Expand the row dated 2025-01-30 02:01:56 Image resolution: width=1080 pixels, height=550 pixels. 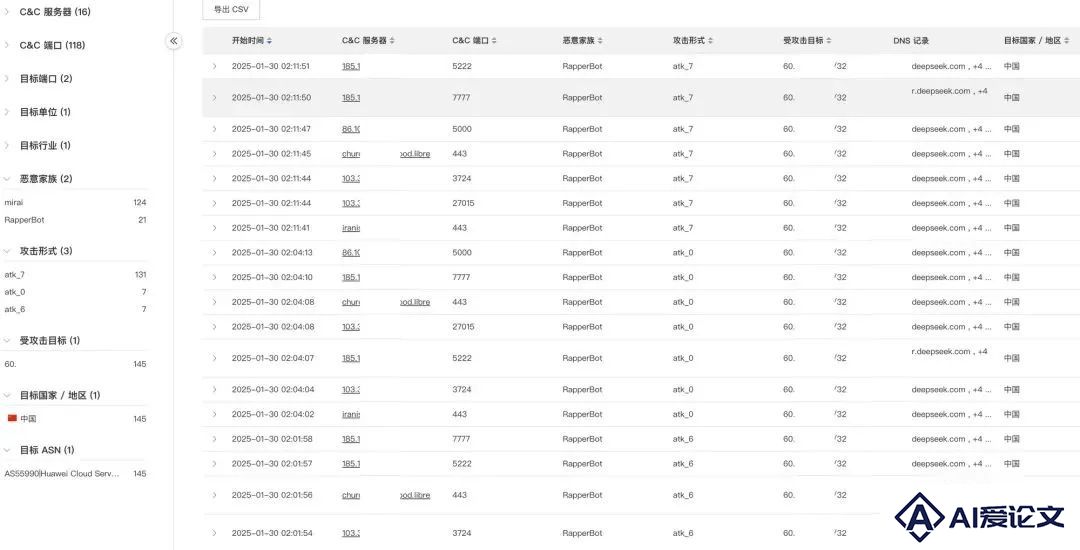(x=215, y=496)
